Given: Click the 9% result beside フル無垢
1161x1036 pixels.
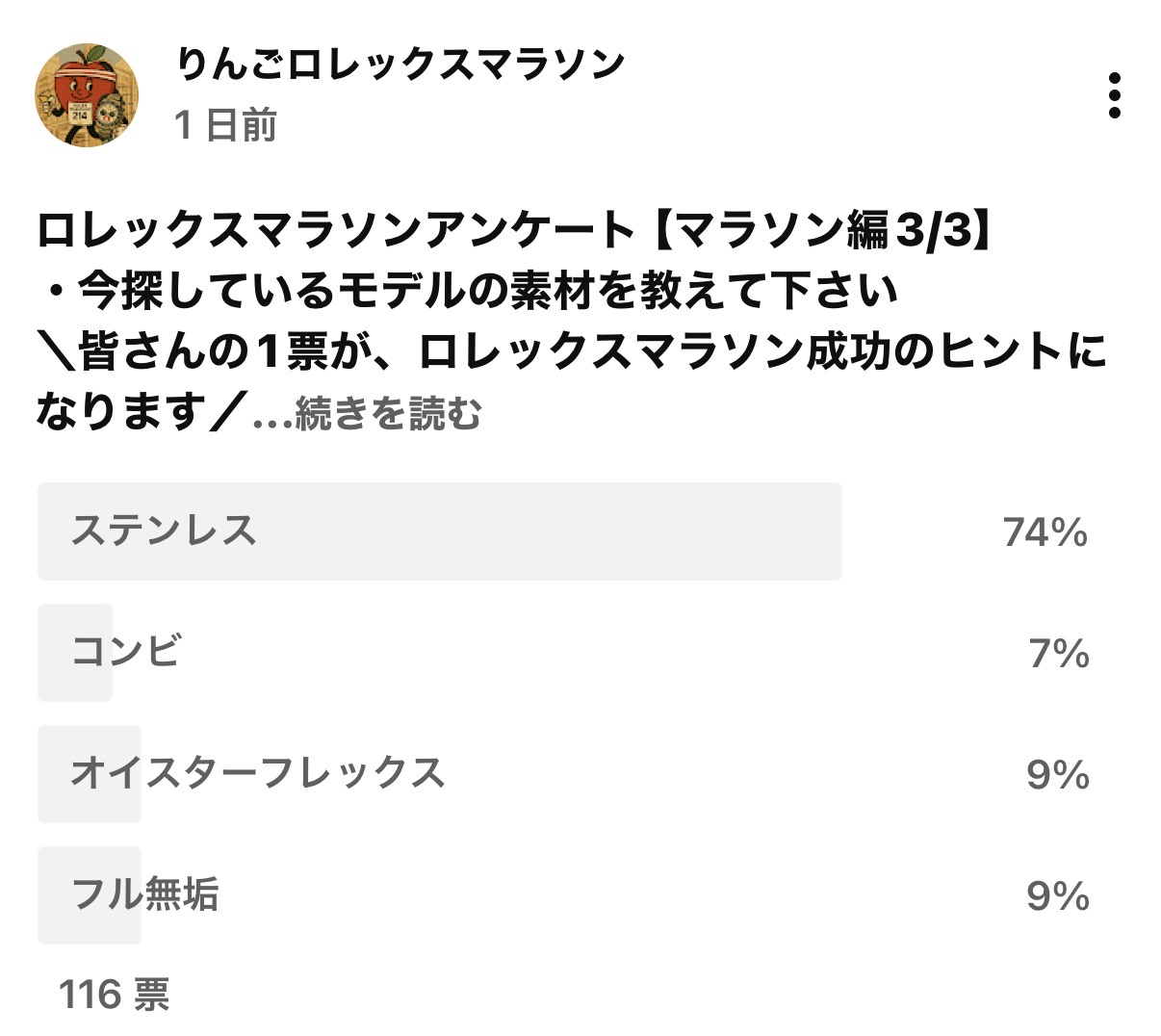Looking at the screenshot, I should point(1057,896).
